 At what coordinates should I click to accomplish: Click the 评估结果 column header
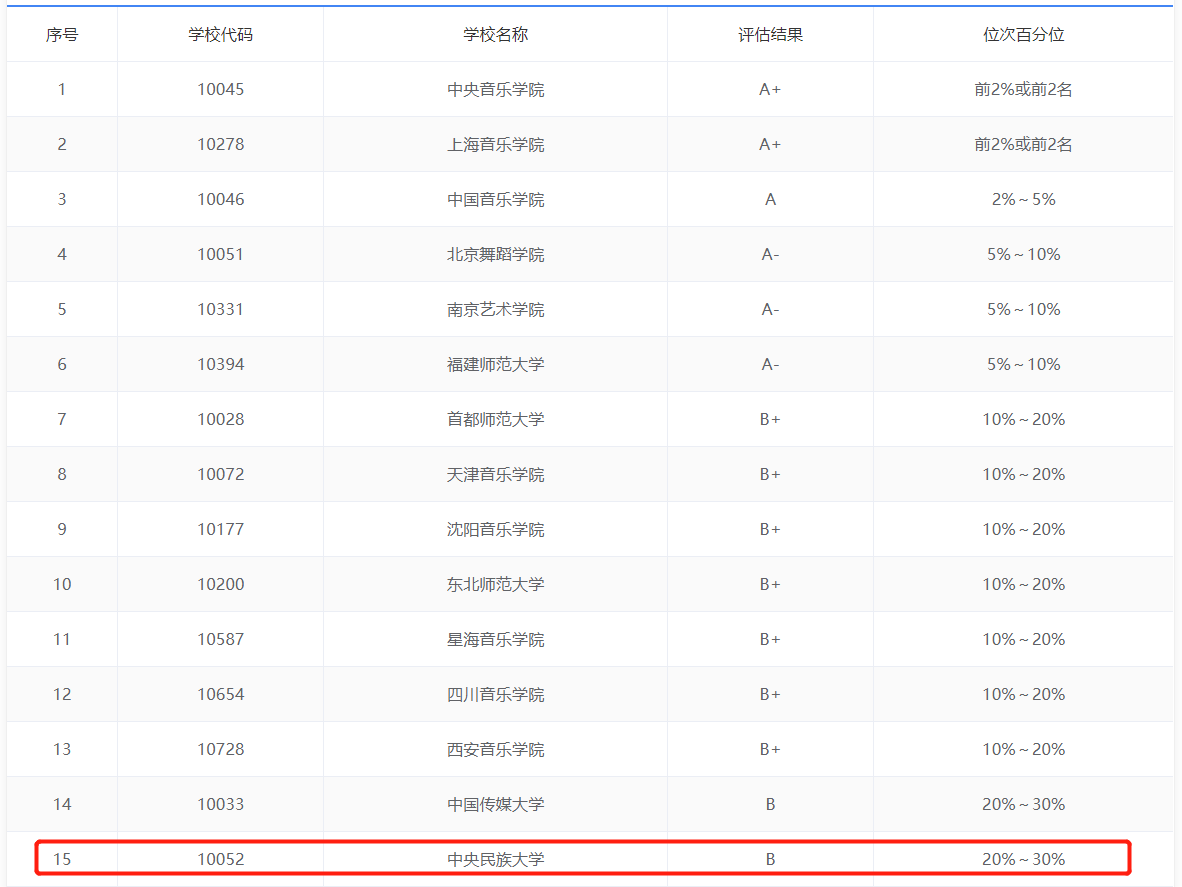click(770, 33)
